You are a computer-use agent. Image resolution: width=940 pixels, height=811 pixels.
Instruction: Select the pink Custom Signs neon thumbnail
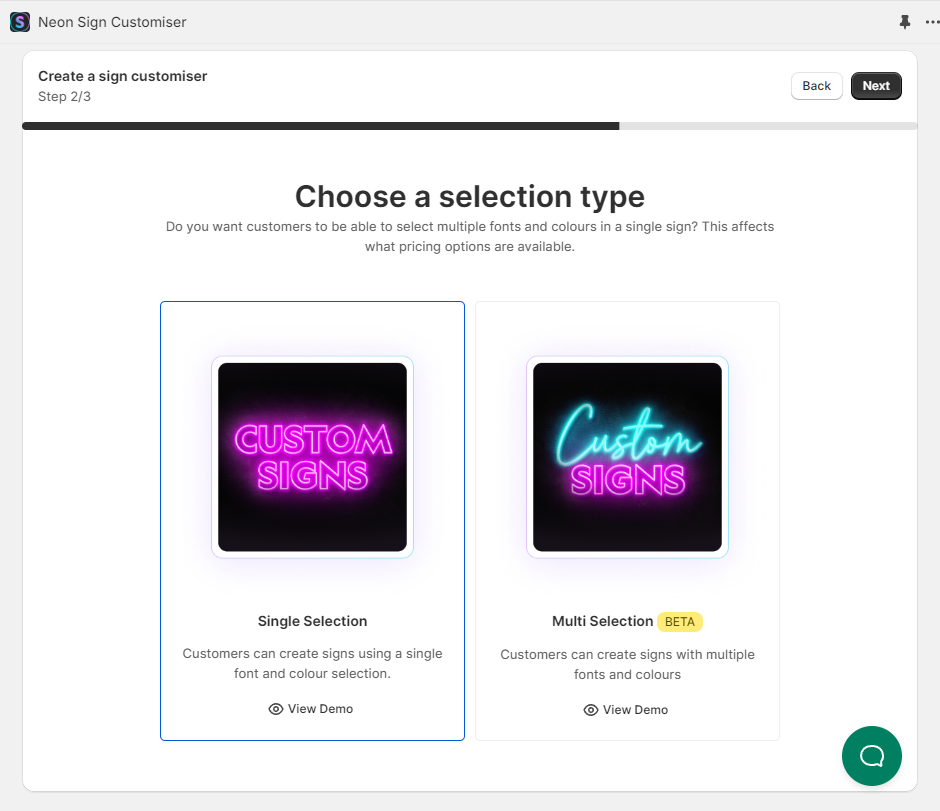tap(312, 457)
